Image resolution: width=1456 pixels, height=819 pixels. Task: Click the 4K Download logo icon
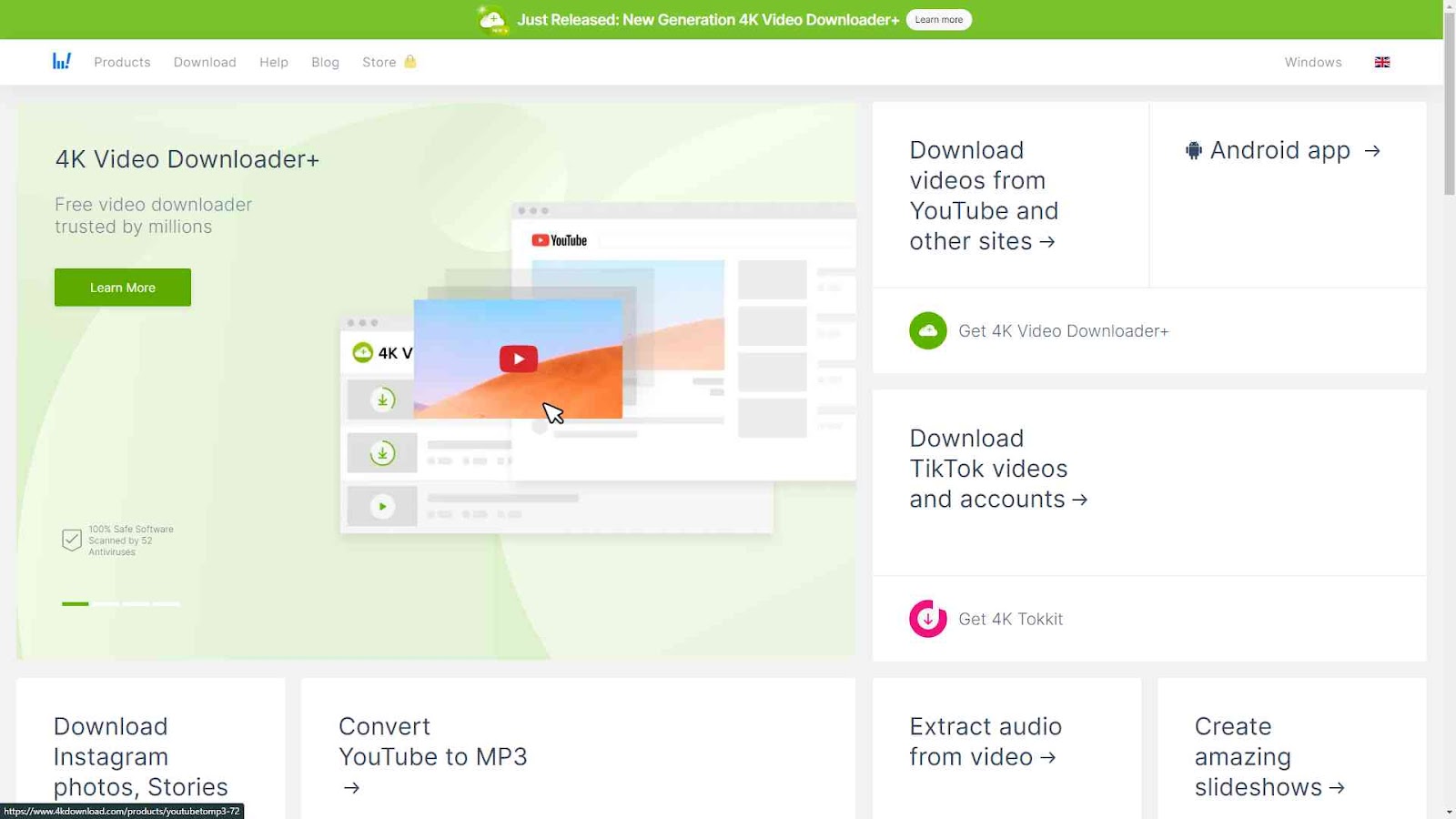tap(62, 61)
